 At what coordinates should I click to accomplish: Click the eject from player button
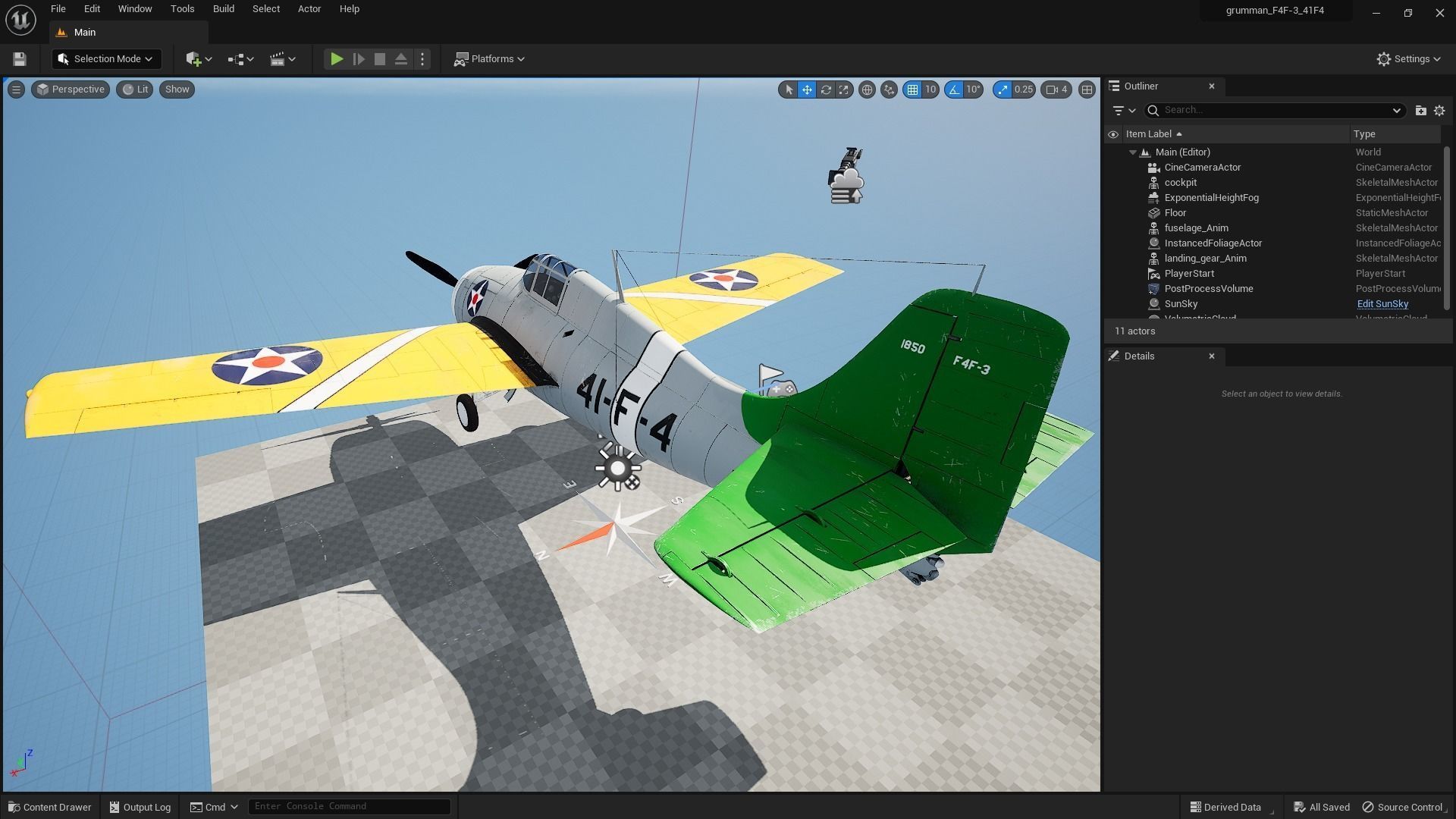401,59
